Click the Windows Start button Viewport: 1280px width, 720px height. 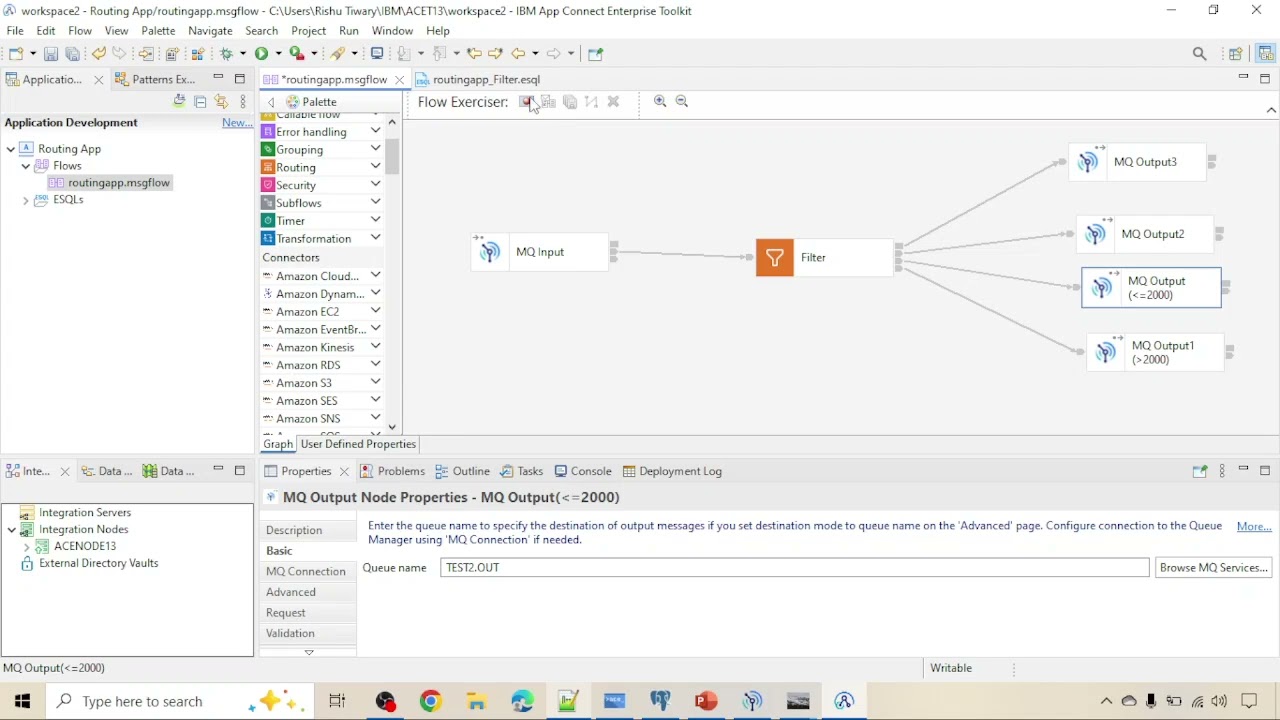coord(22,701)
